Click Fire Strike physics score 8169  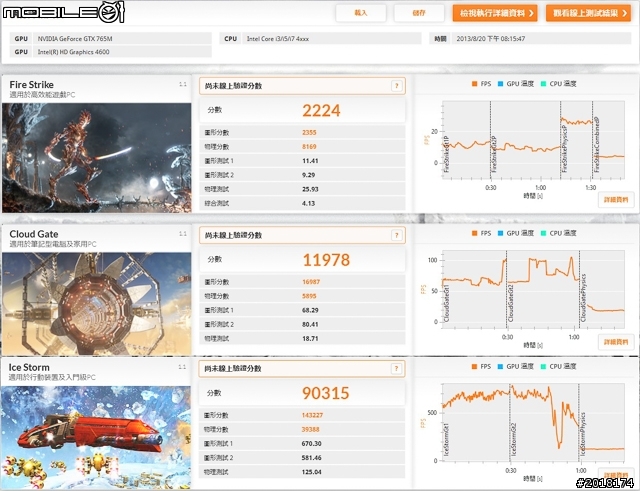309,147
